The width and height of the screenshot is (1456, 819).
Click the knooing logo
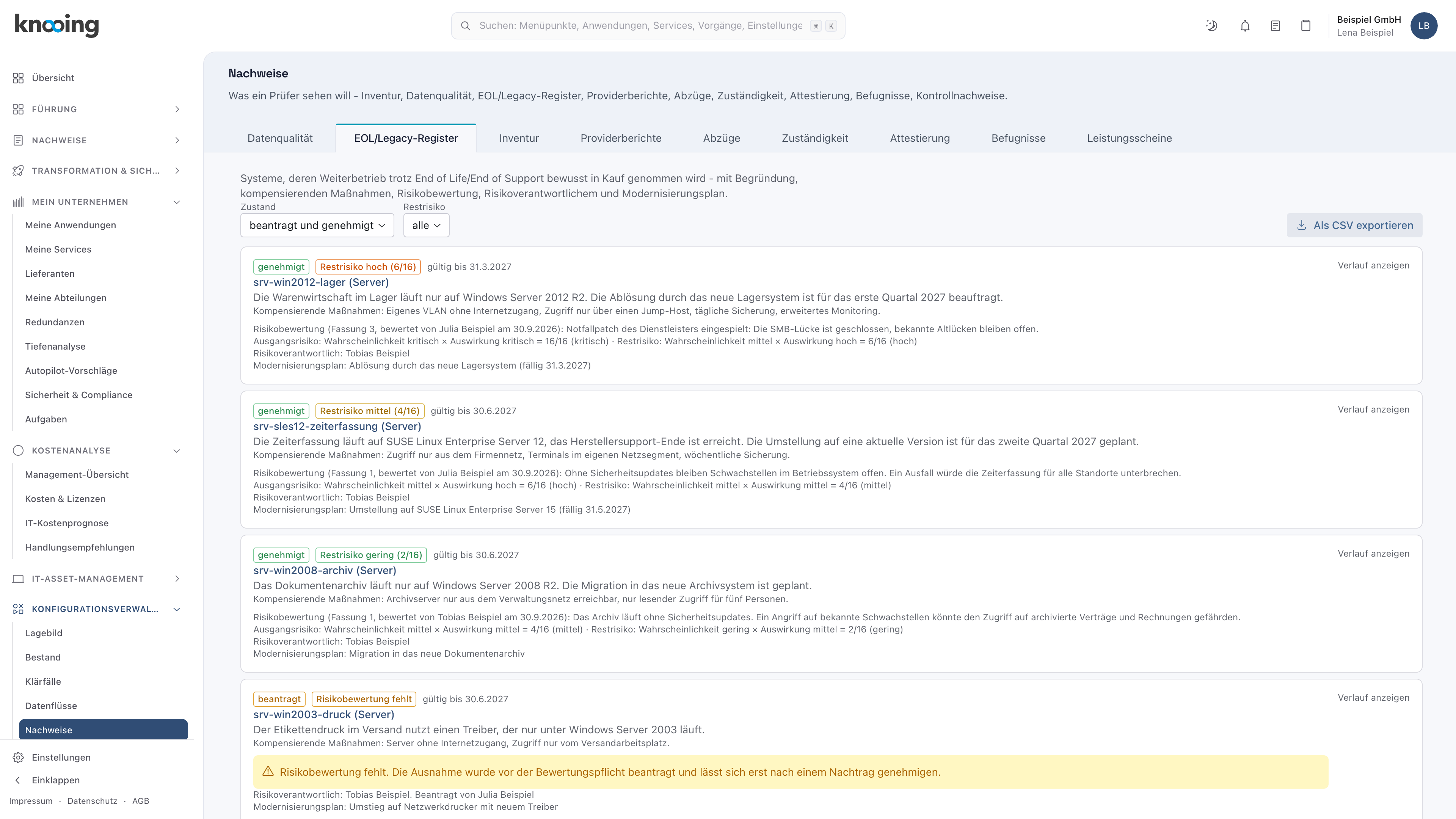56,25
